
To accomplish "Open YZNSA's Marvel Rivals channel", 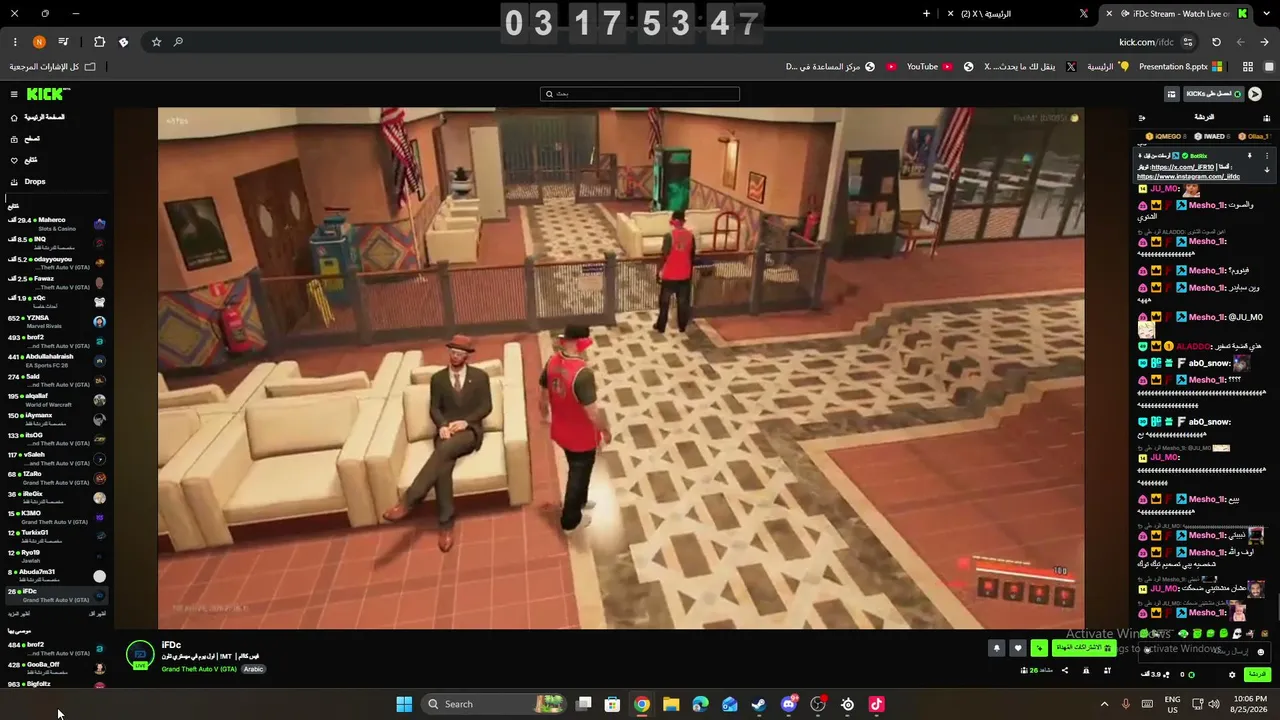I will [x=56, y=321].
